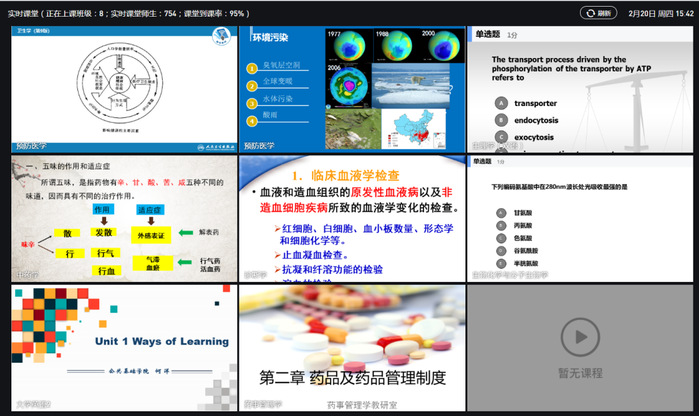This screenshot has width=699, height=416.
Task: Open the 卫生学 circular diagram class tile
Action: click(x=124, y=89)
